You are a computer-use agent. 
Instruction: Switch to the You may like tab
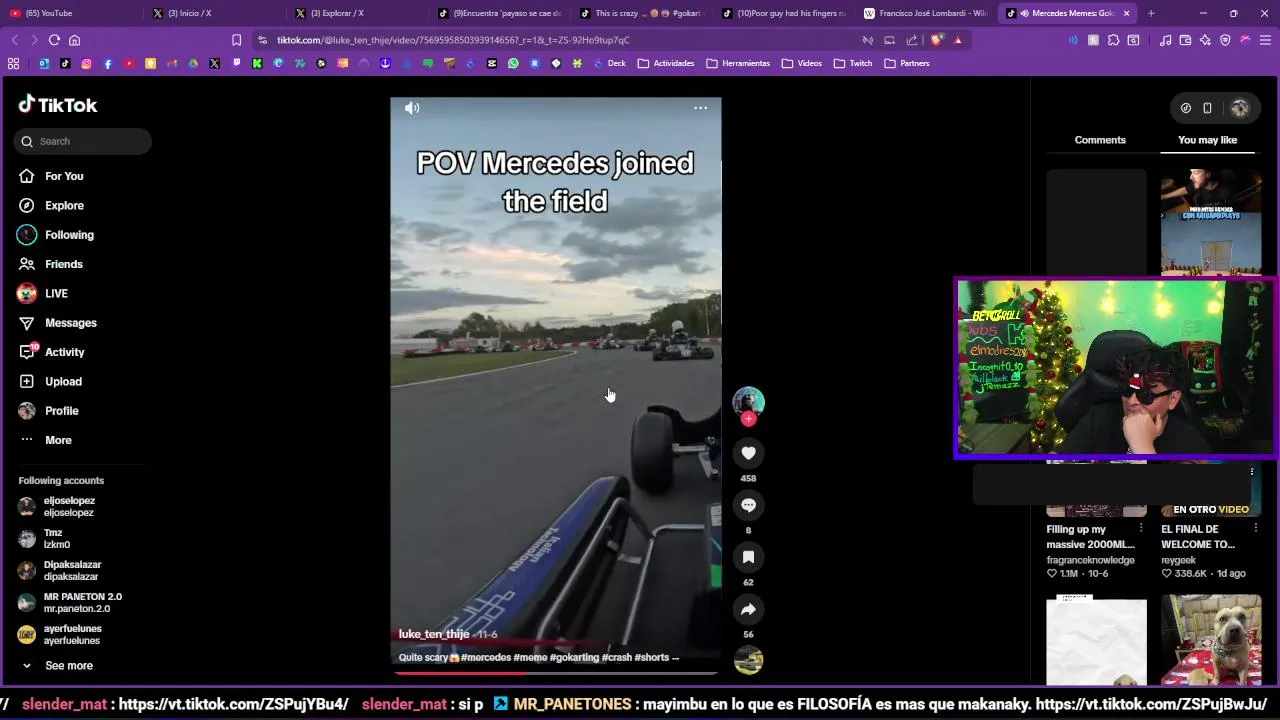point(1207,140)
